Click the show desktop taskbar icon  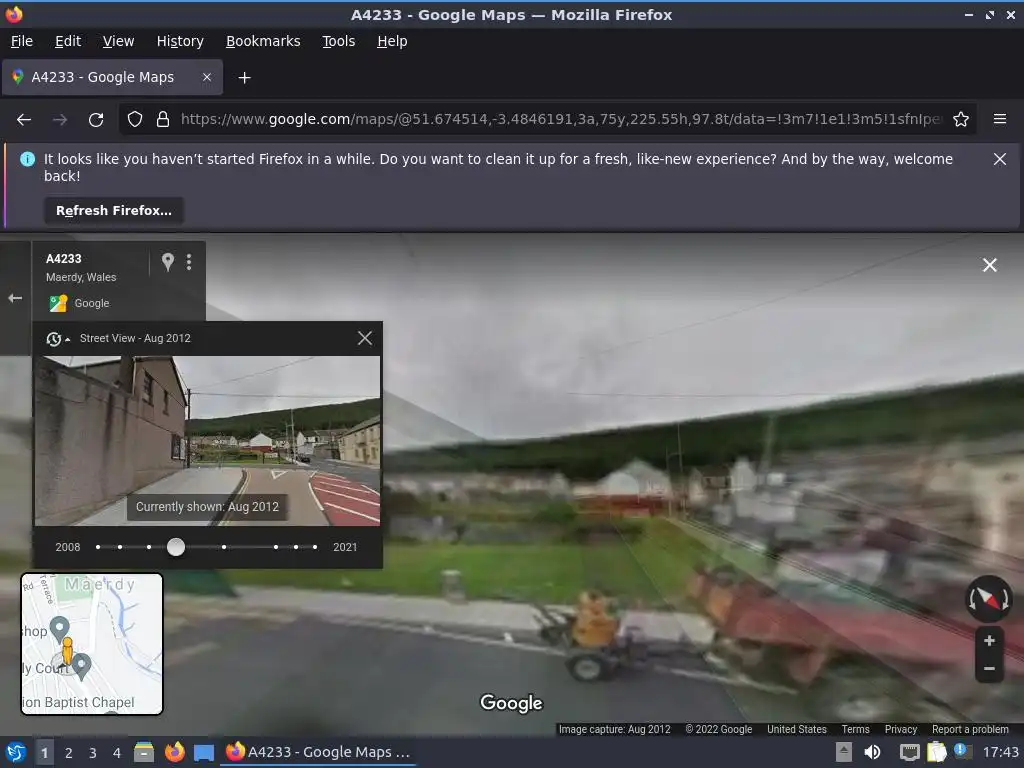point(204,752)
